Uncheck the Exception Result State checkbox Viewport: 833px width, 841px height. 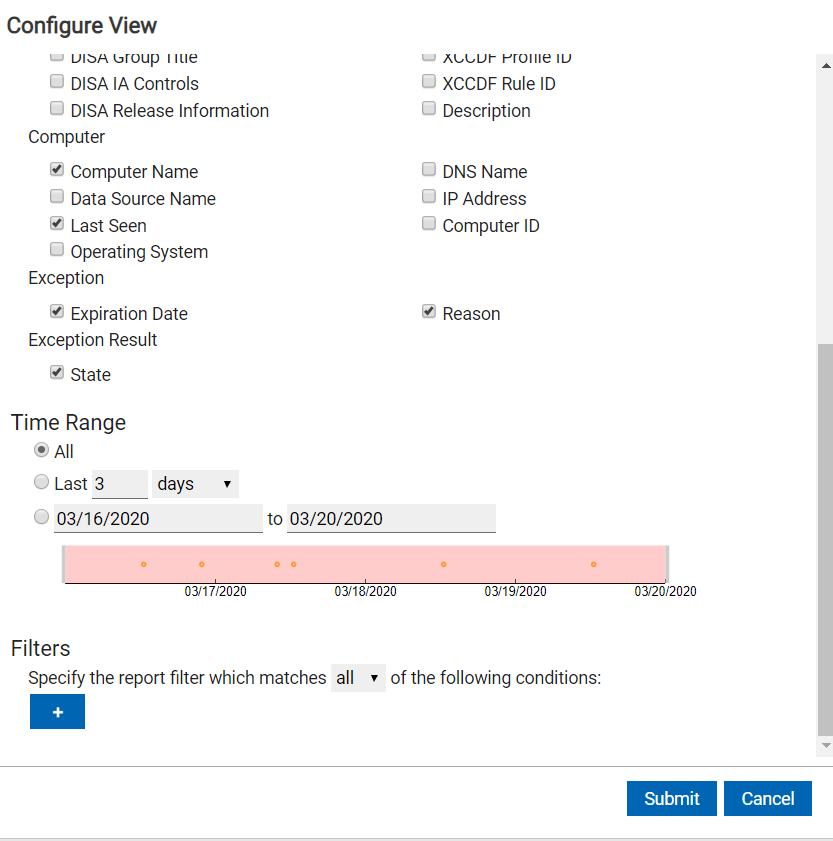click(x=57, y=374)
